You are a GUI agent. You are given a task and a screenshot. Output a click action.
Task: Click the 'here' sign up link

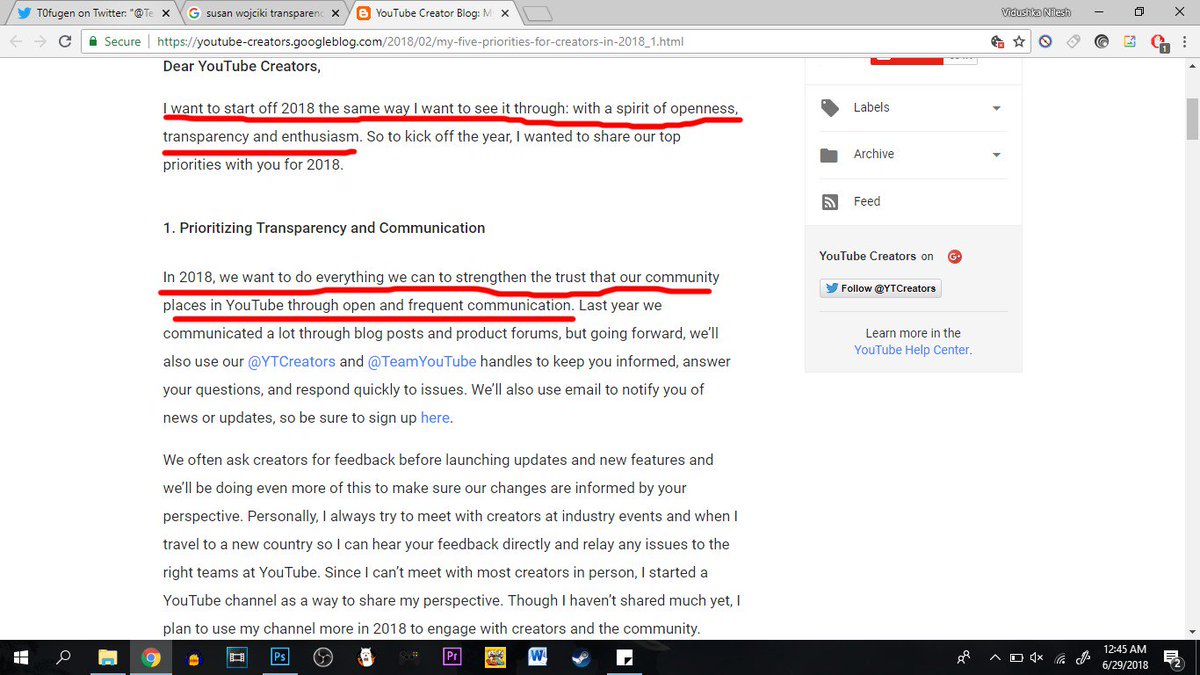pos(435,418)
